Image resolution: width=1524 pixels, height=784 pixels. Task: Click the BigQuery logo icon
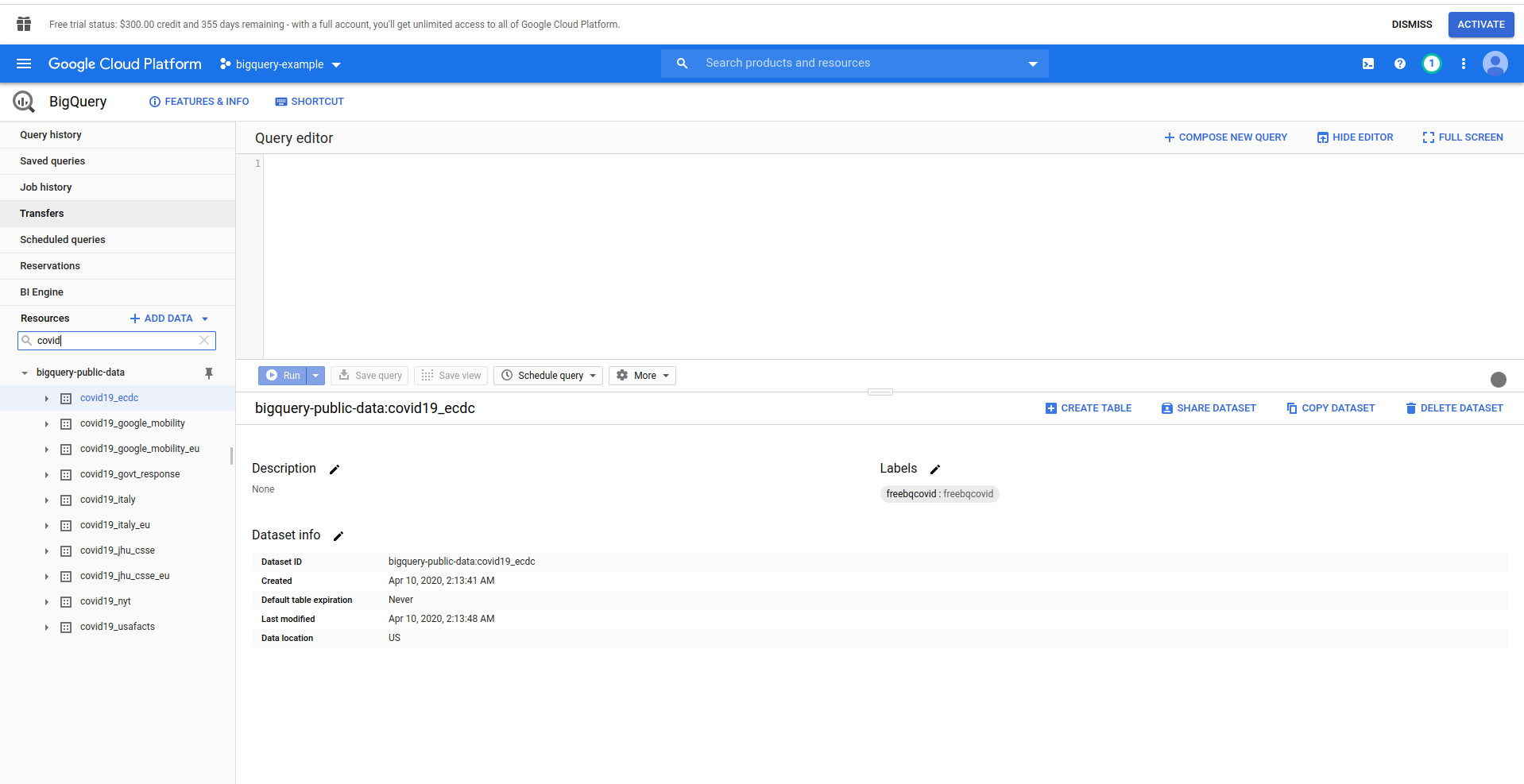(x=24, y=102)
